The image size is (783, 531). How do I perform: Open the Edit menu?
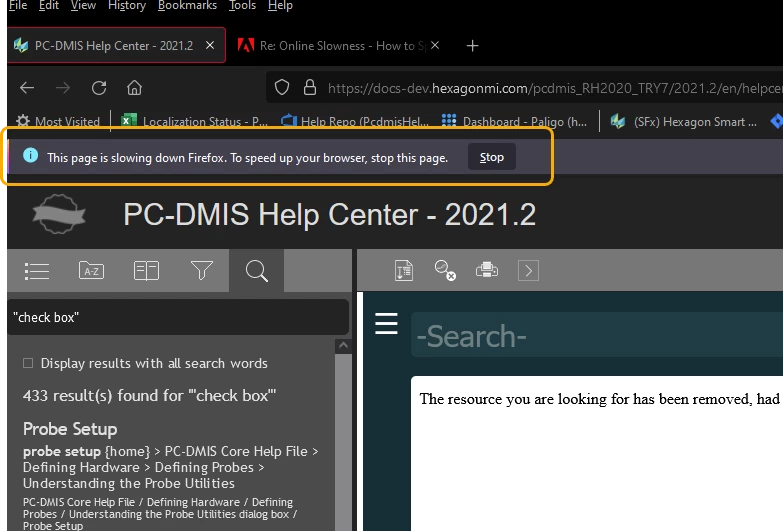(x=49, y=5)
